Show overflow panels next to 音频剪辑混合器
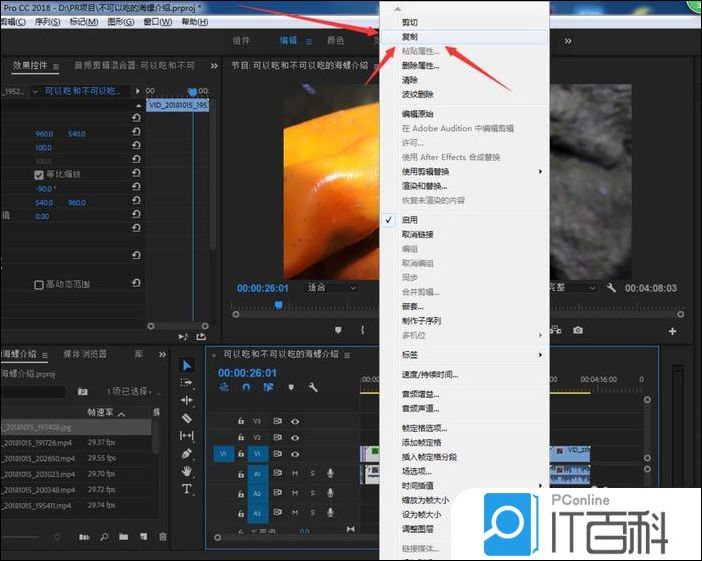The image size is (702, 561). click(214, 66)
